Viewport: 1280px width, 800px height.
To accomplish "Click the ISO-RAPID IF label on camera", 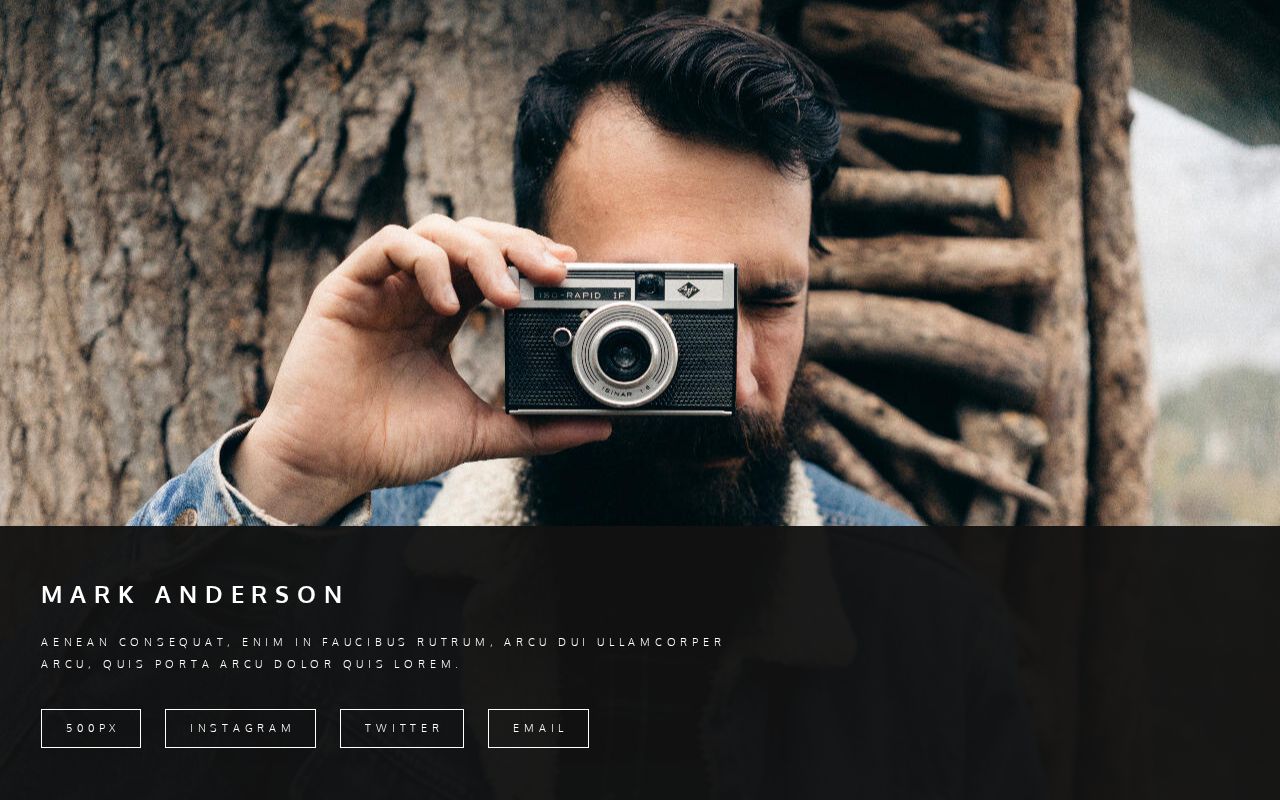I will click(582, 294).
